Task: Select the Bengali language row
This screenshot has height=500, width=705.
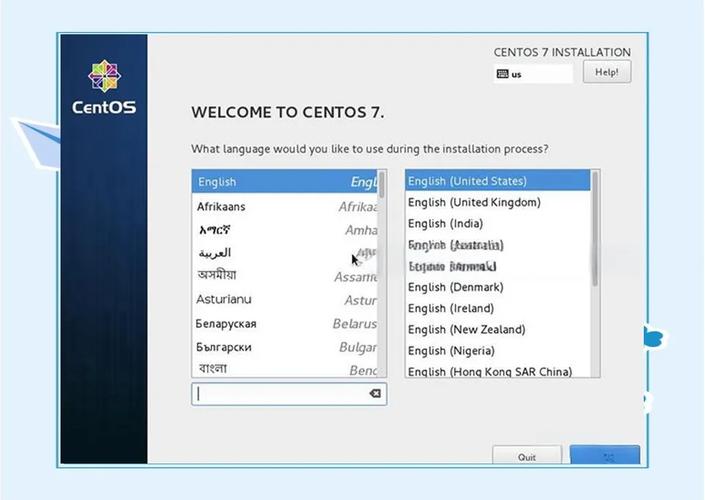Action: (x=285, y=368)
